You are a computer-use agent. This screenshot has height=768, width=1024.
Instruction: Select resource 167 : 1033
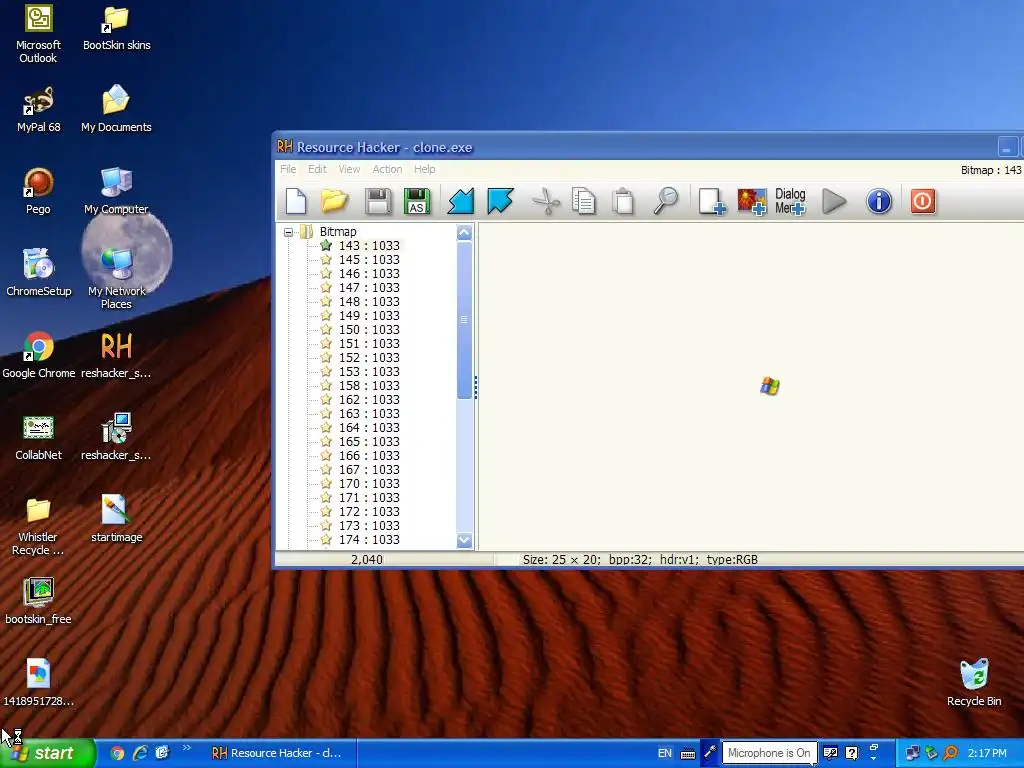pyautogui.click(x=369, y=470)
